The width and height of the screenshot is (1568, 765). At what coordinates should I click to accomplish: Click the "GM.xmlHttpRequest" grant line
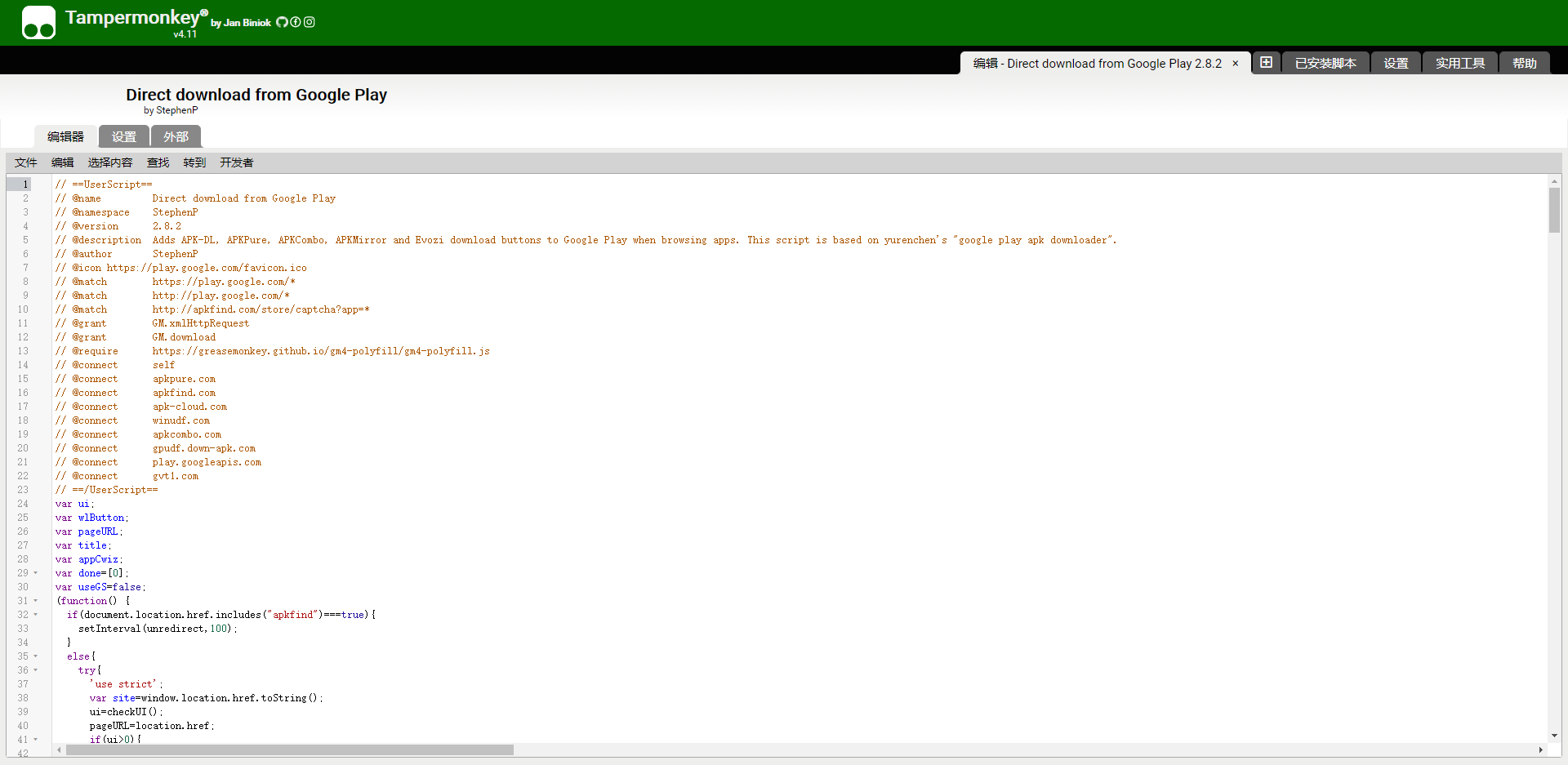(201, 323)
